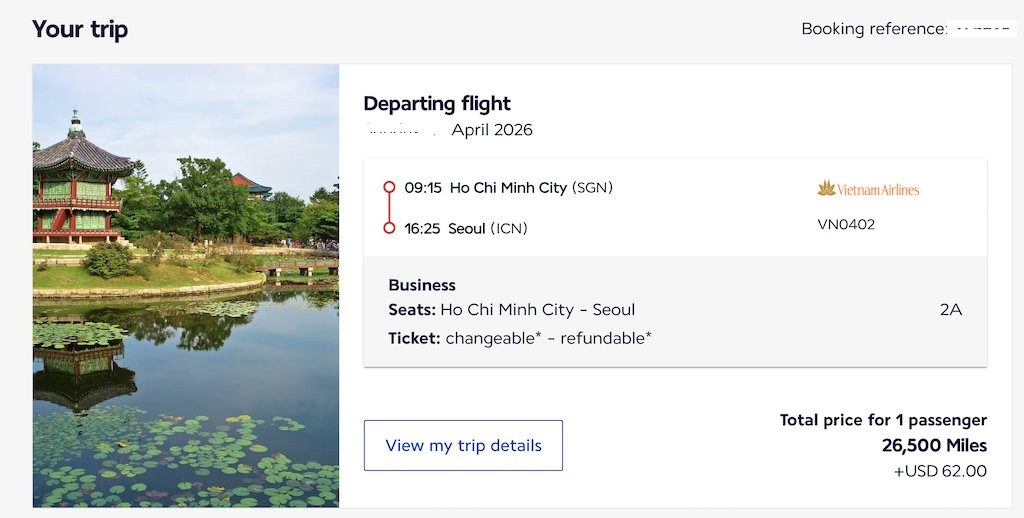Click the Booking reference label
Viewport: 1024px width, 518px height.
[873, 29]
